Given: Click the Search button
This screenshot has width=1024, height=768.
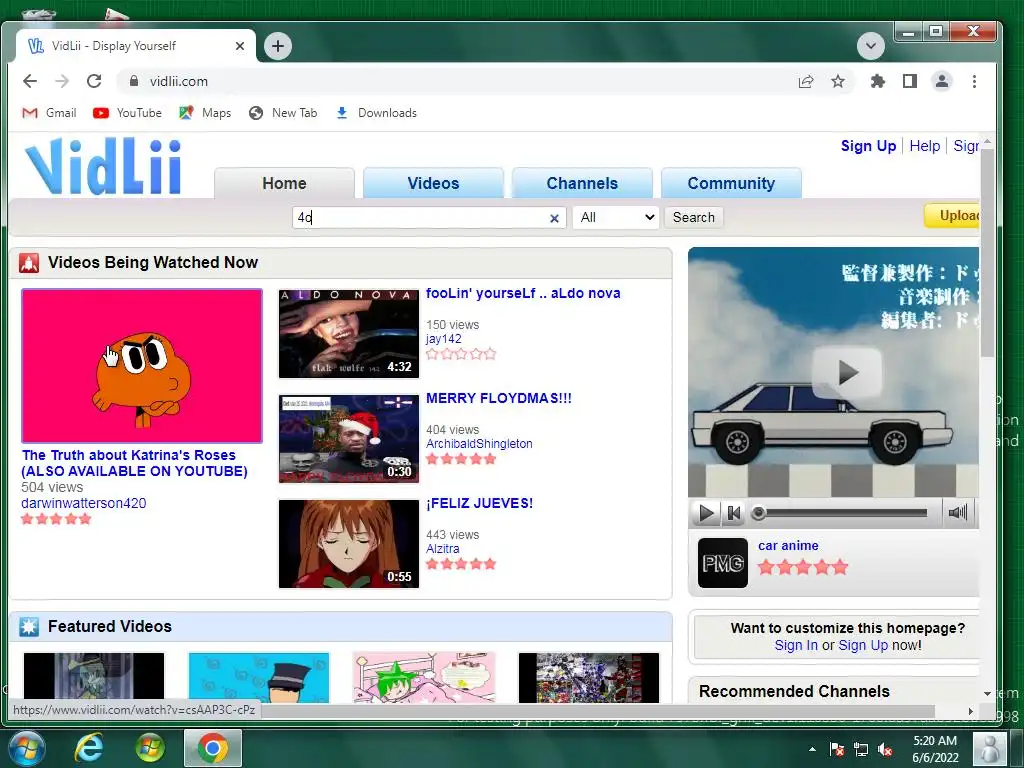Looking at the screenshot, I should point(694,217).
